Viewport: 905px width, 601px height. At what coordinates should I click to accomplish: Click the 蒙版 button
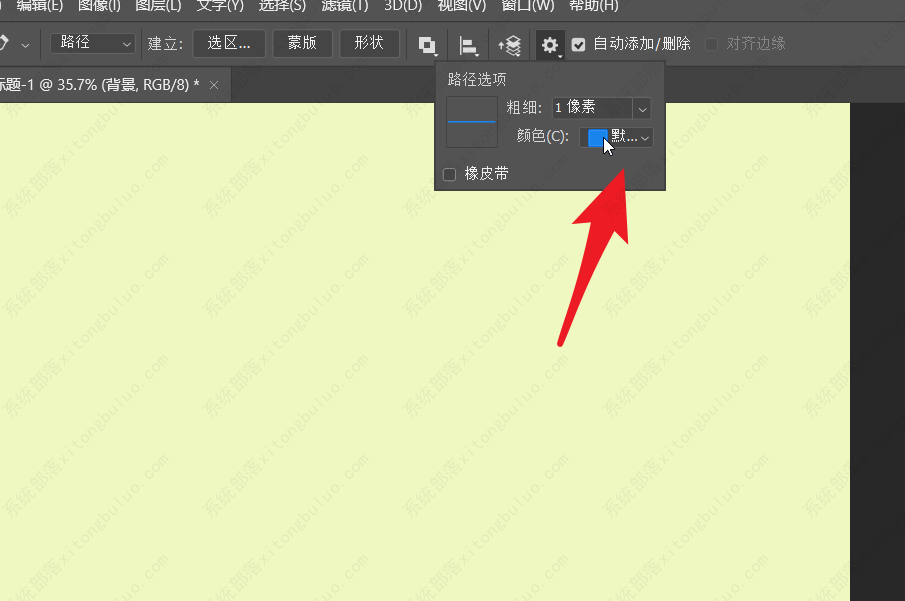click(302, 43)
